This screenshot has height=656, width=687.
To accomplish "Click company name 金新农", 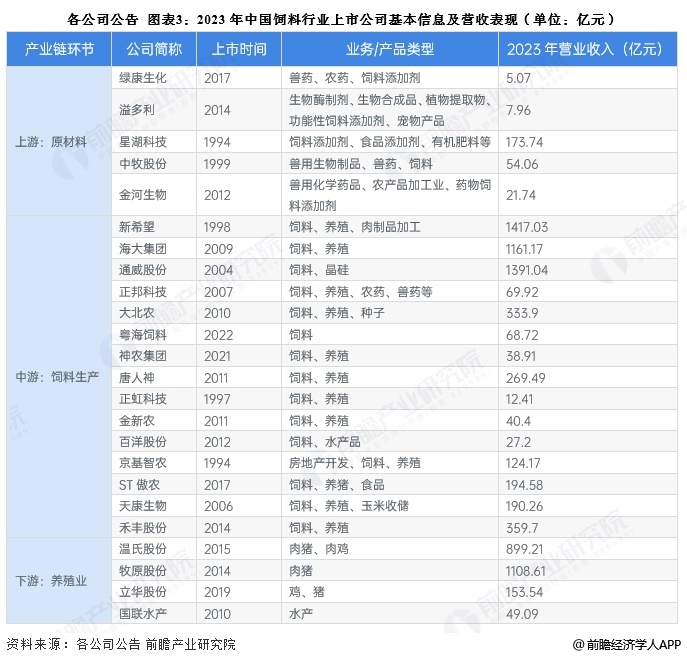I will click(x=137, y=421).
